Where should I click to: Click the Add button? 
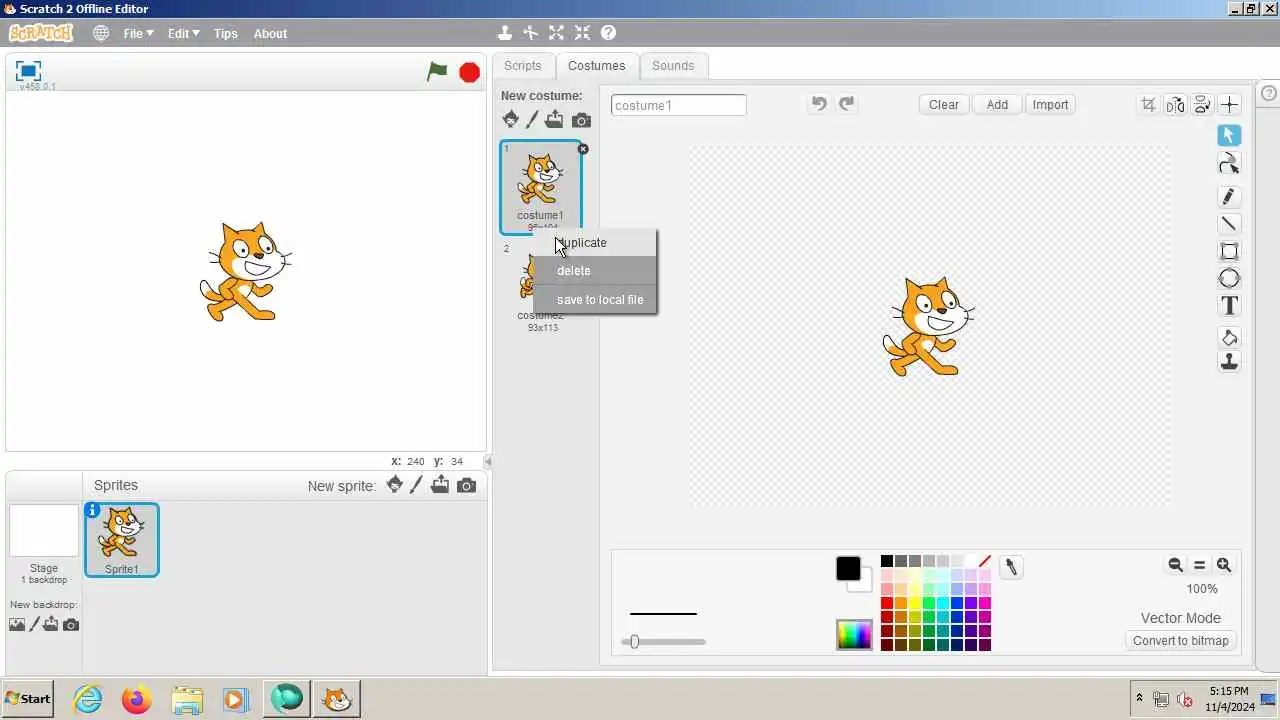(x=997, y=104)
